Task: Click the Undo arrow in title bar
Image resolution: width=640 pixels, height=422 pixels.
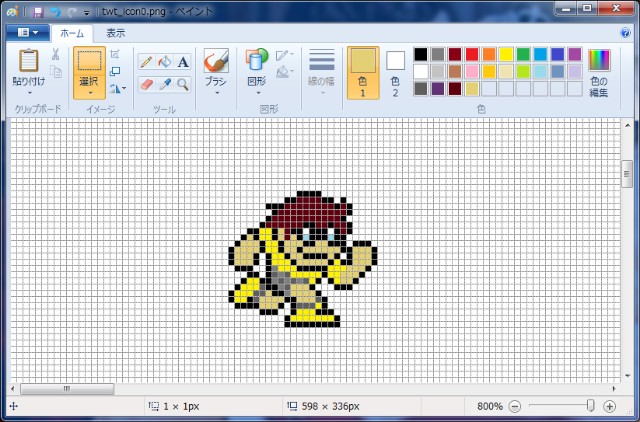Action: click(x=55, y=12)
